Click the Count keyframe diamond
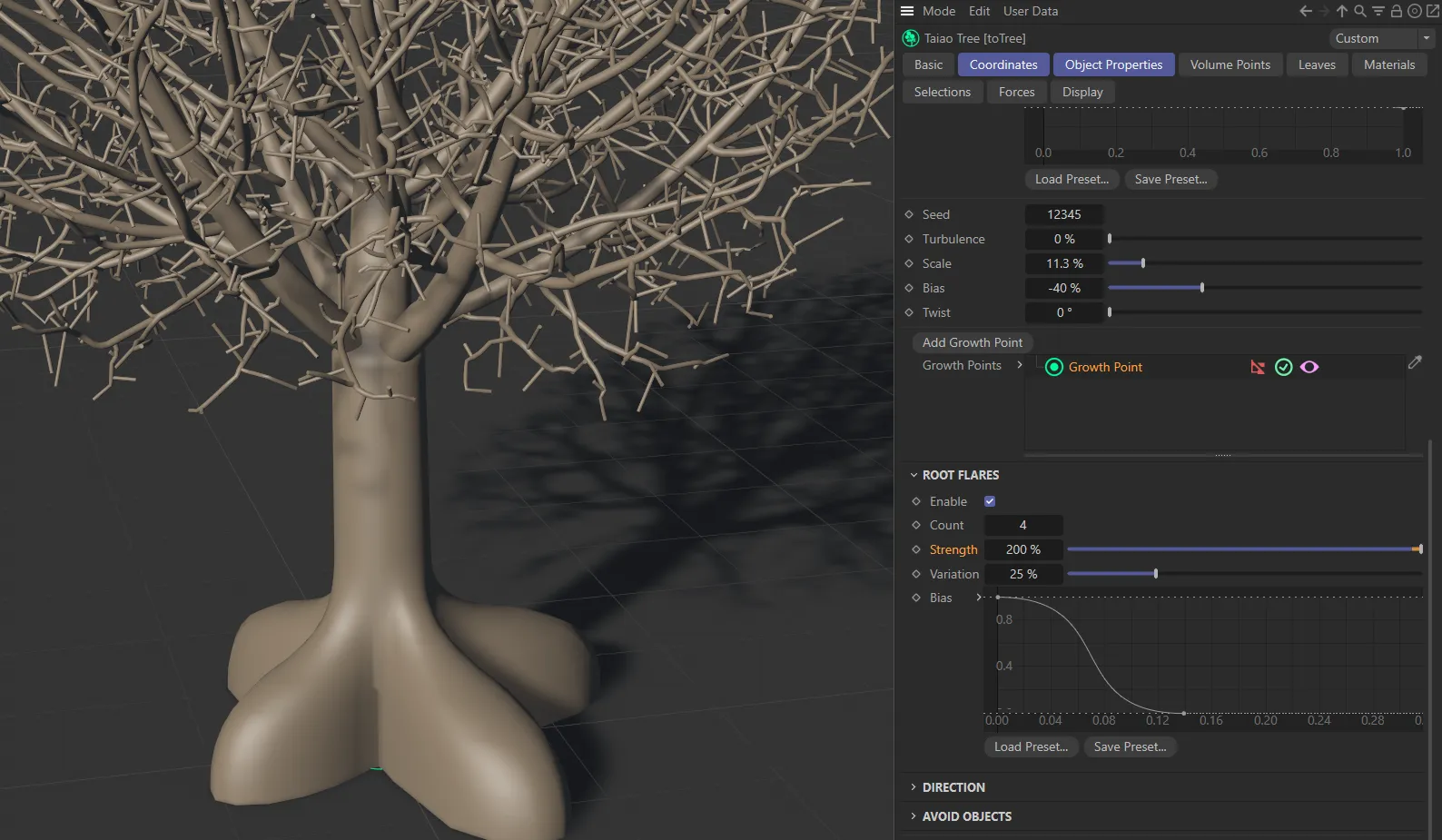This screenshot has height=840, width=1442. pyautogui.click(x=916, y=525)
